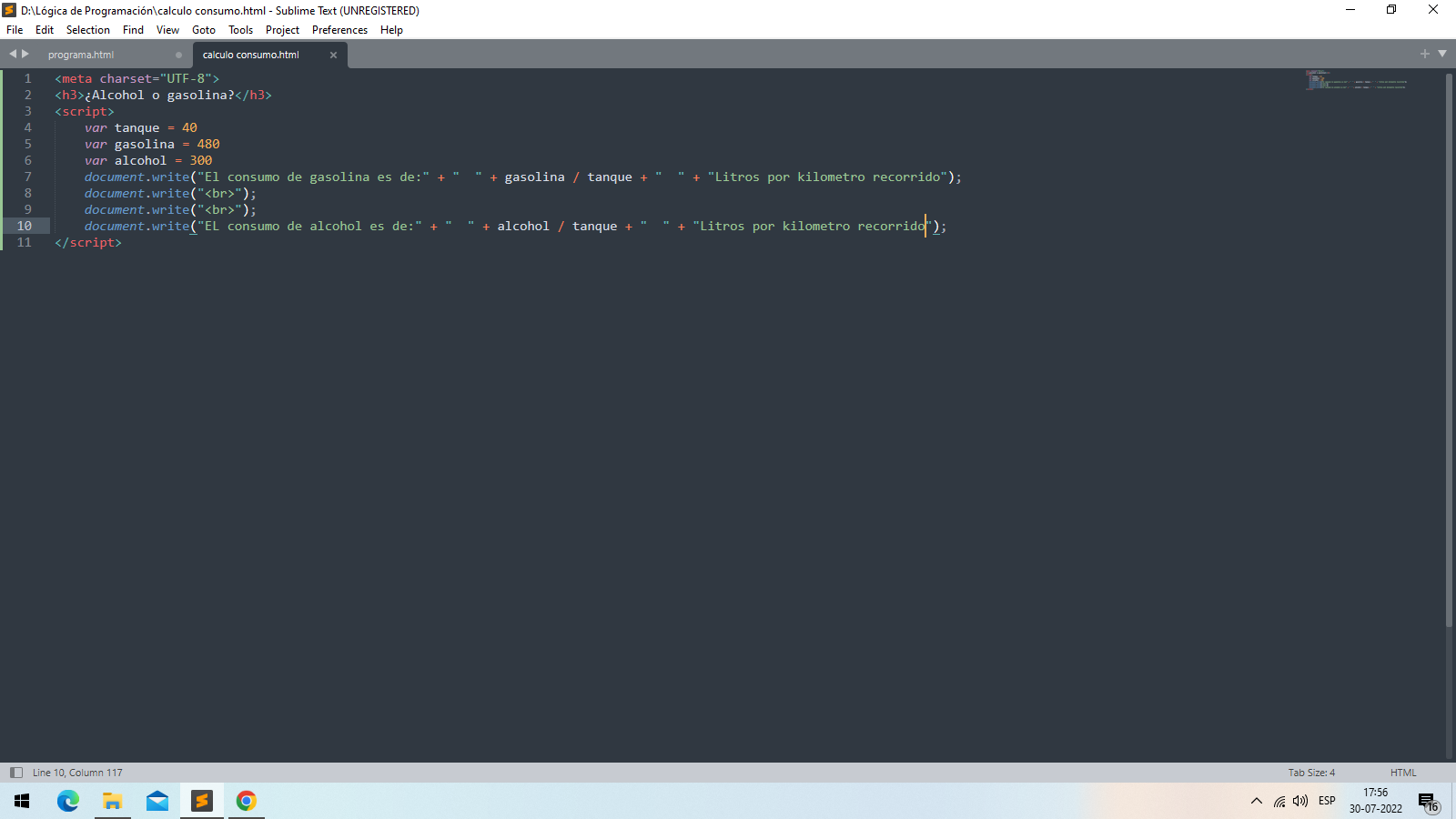Image resolution: width=1456 pixels, height=819 pixels.
Task: Open the notification center icon
Action: coord(1429,802)
